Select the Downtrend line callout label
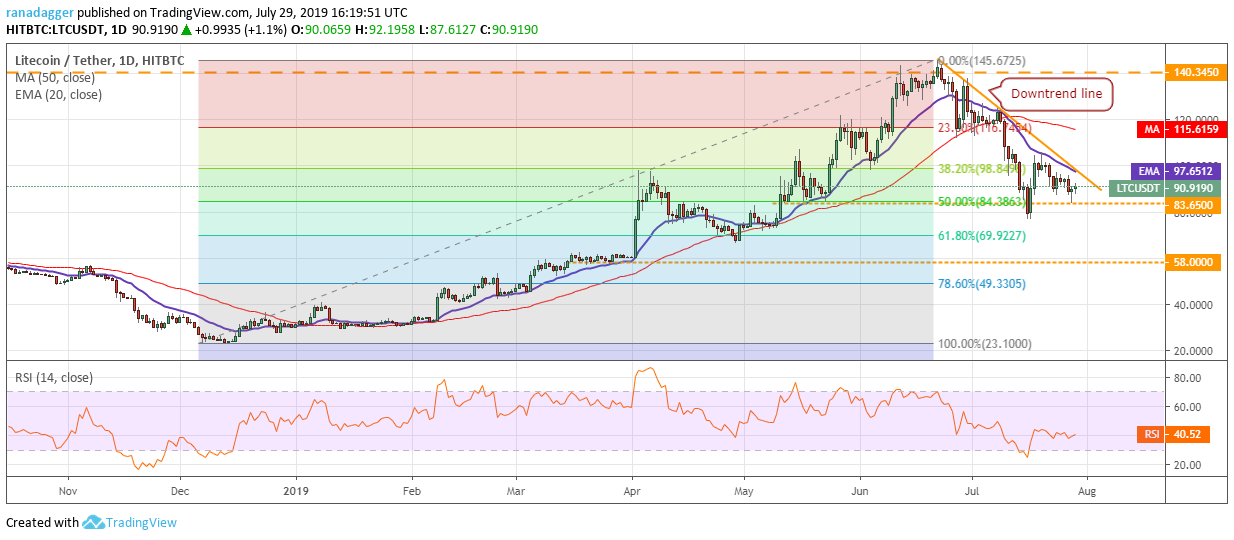 pyautogui.click(x=1056, y=93)
